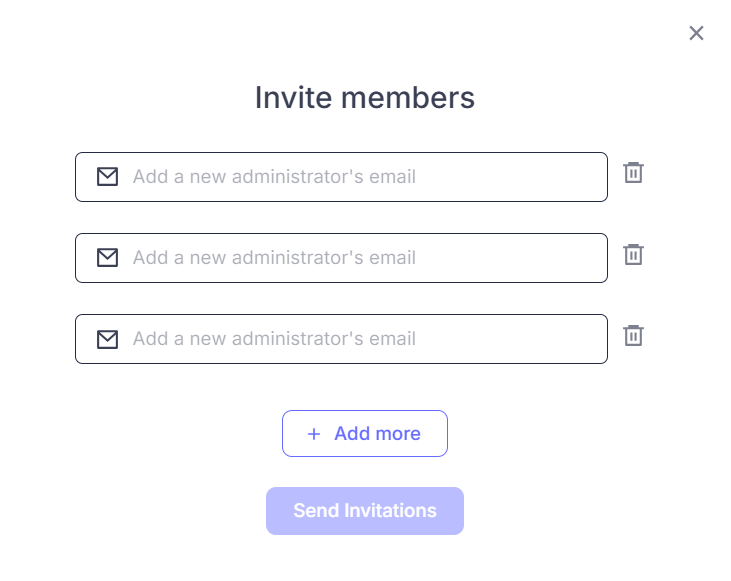Click the Invite members heading
Viewport: 731px width, 581px height.
365,98
